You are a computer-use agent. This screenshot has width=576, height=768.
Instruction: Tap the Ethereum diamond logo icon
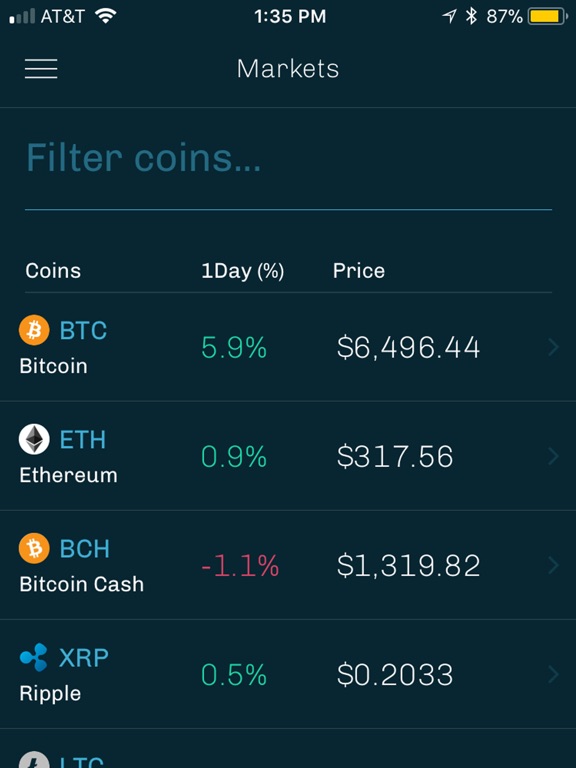click(x=34, y=439)
